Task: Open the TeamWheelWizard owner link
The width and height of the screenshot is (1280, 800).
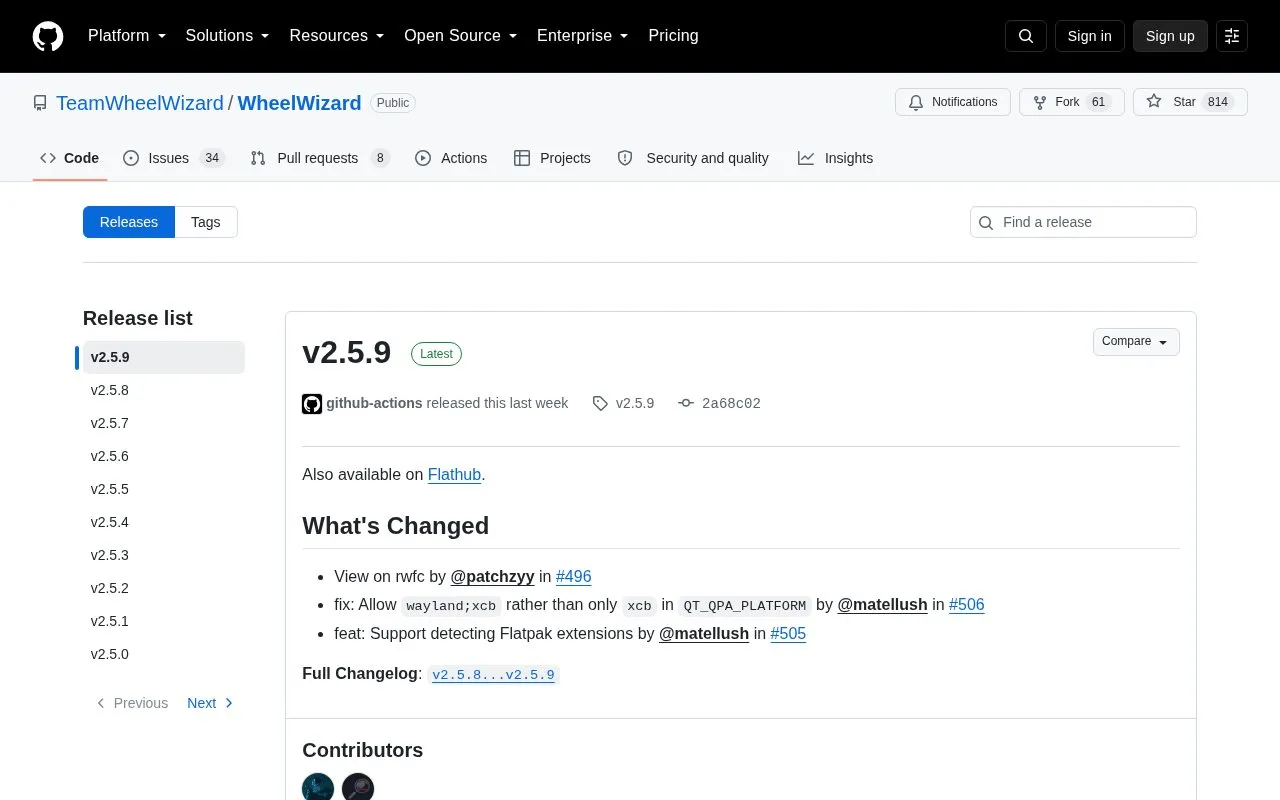Action: coord(140,103)
